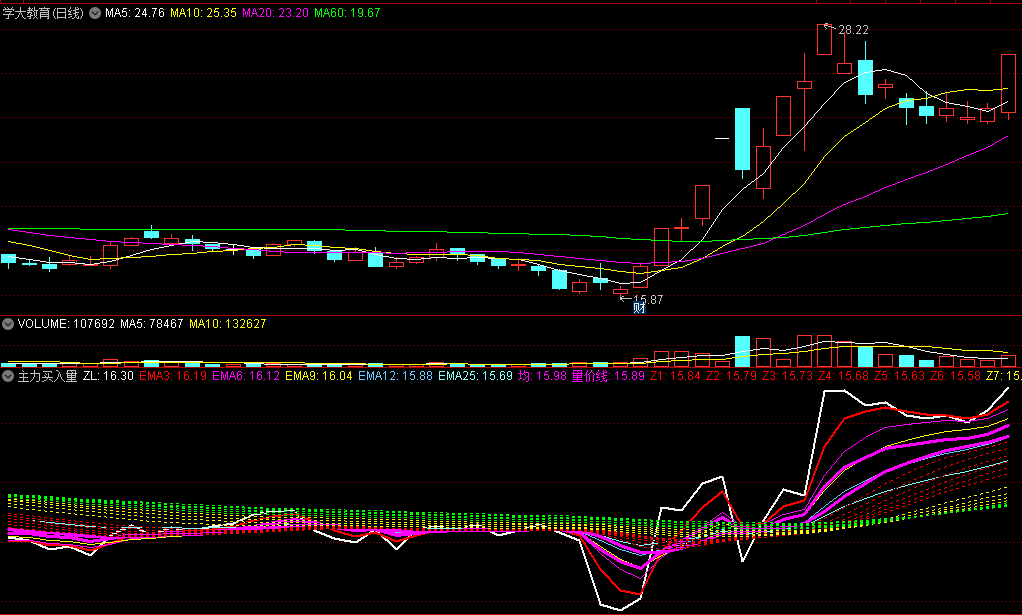The image size is (1022, 615).
Task: Click the 财 financial event marker
Action: (x=639, y=308)
